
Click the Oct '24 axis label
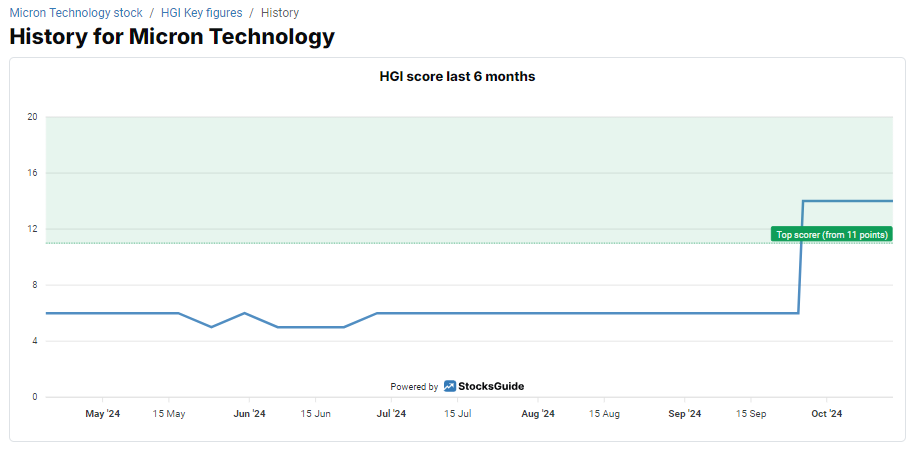[x=827, y=414]
